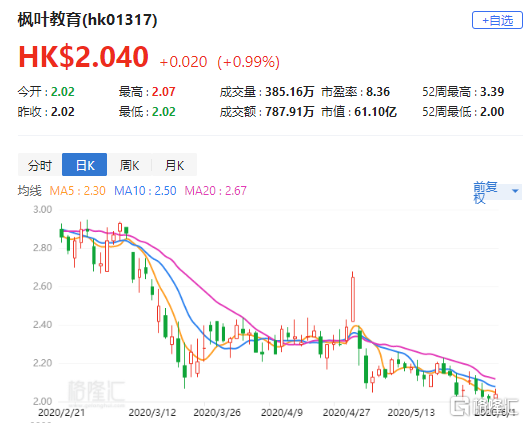Click the dropdown arrow beside 前复权
Screen dimensions: 525x423
[x=515, y=191]
